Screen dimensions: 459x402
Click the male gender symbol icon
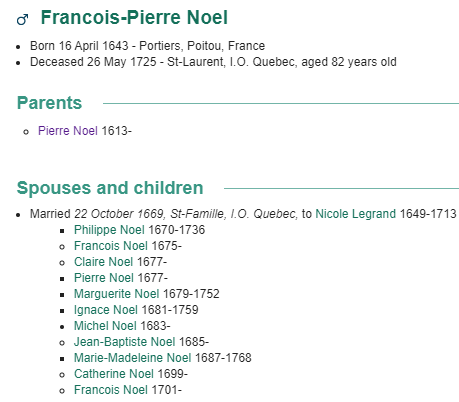[22, 20]
